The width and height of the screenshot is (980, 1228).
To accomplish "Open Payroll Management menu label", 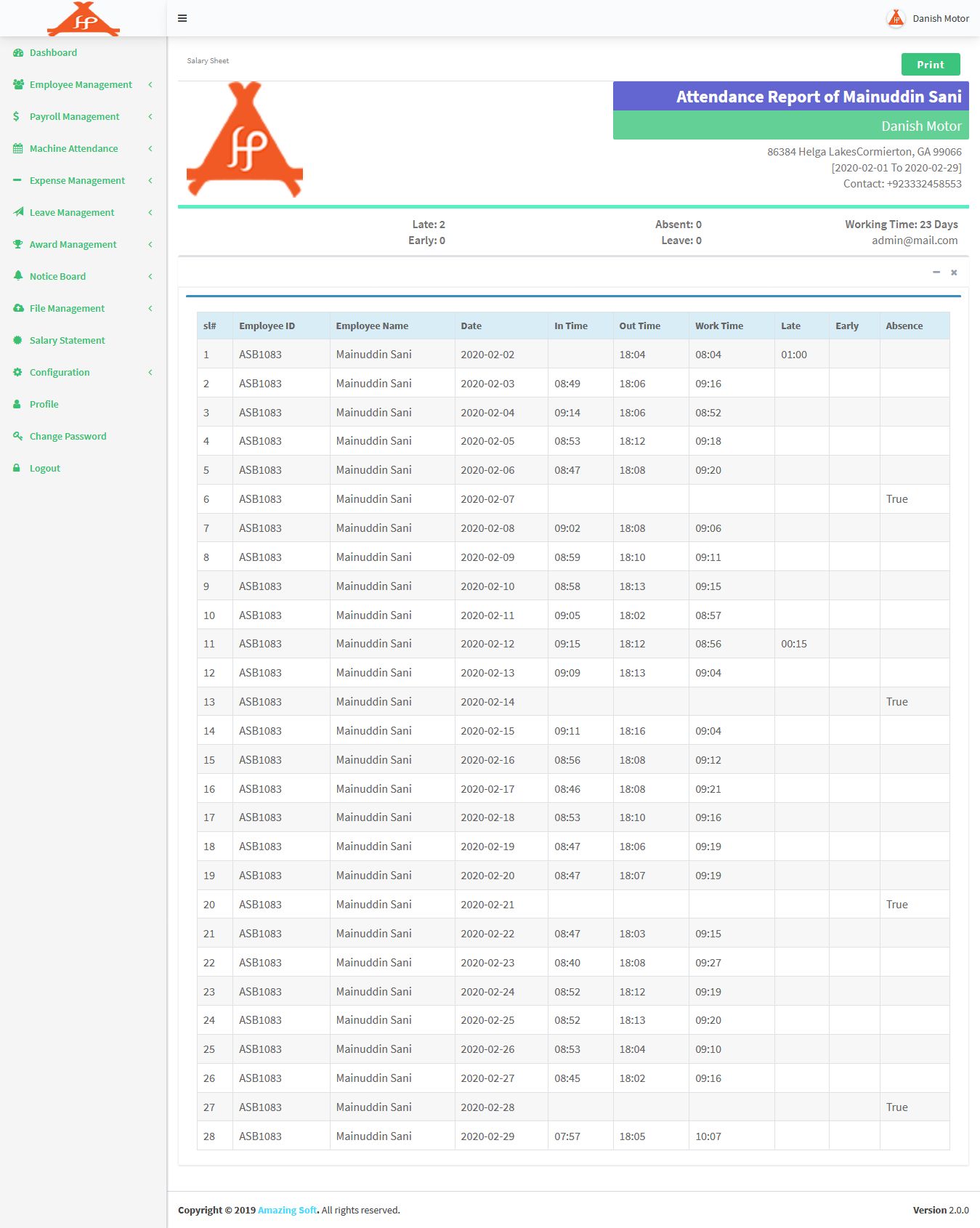I will click(x=75, y=116).
